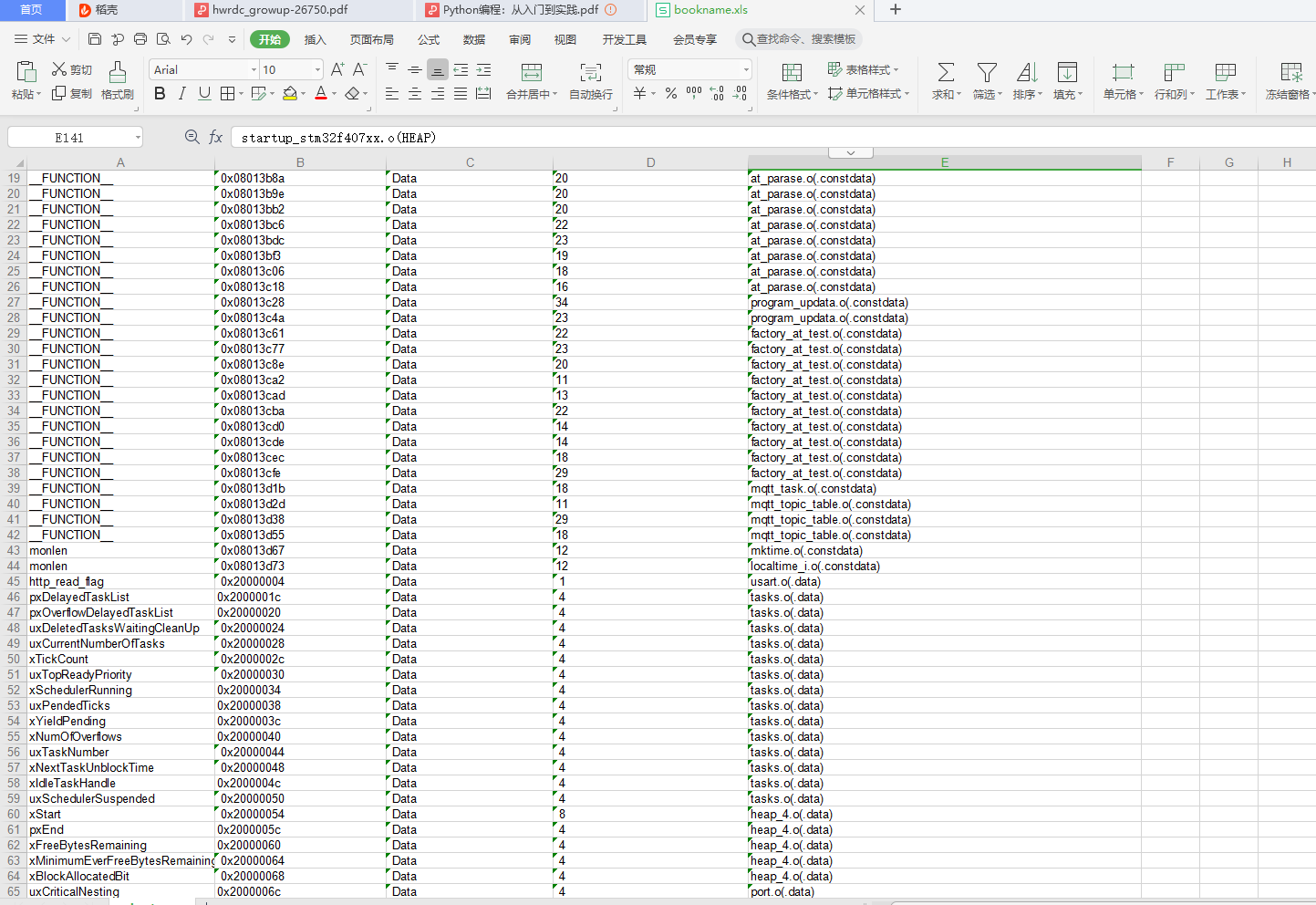
Task: Click the formula bar input showing startup_stm32f407xx.o(HEAP)
Action: [x=773, y=138]
